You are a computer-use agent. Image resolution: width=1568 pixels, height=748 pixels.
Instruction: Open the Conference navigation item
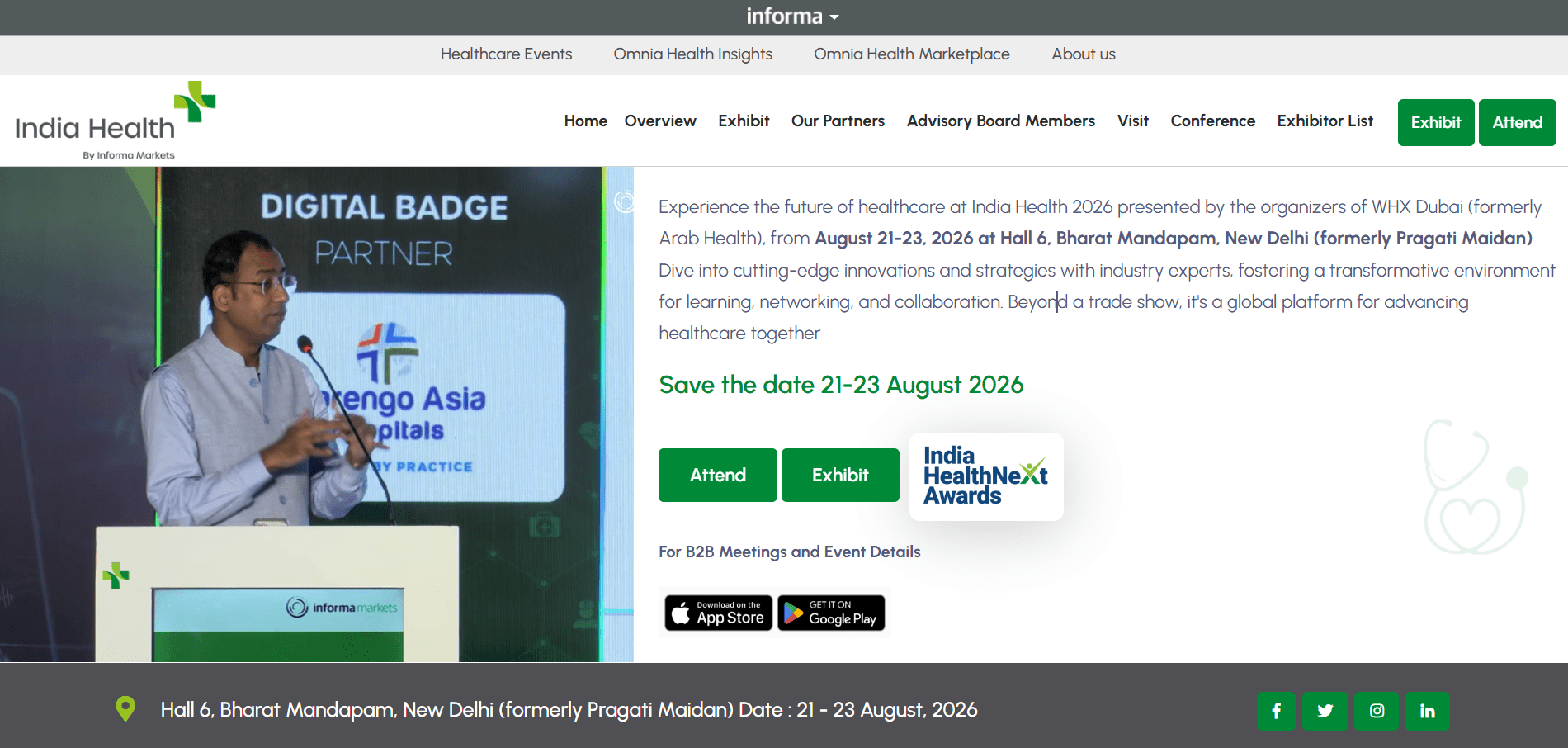point(1213,121)
